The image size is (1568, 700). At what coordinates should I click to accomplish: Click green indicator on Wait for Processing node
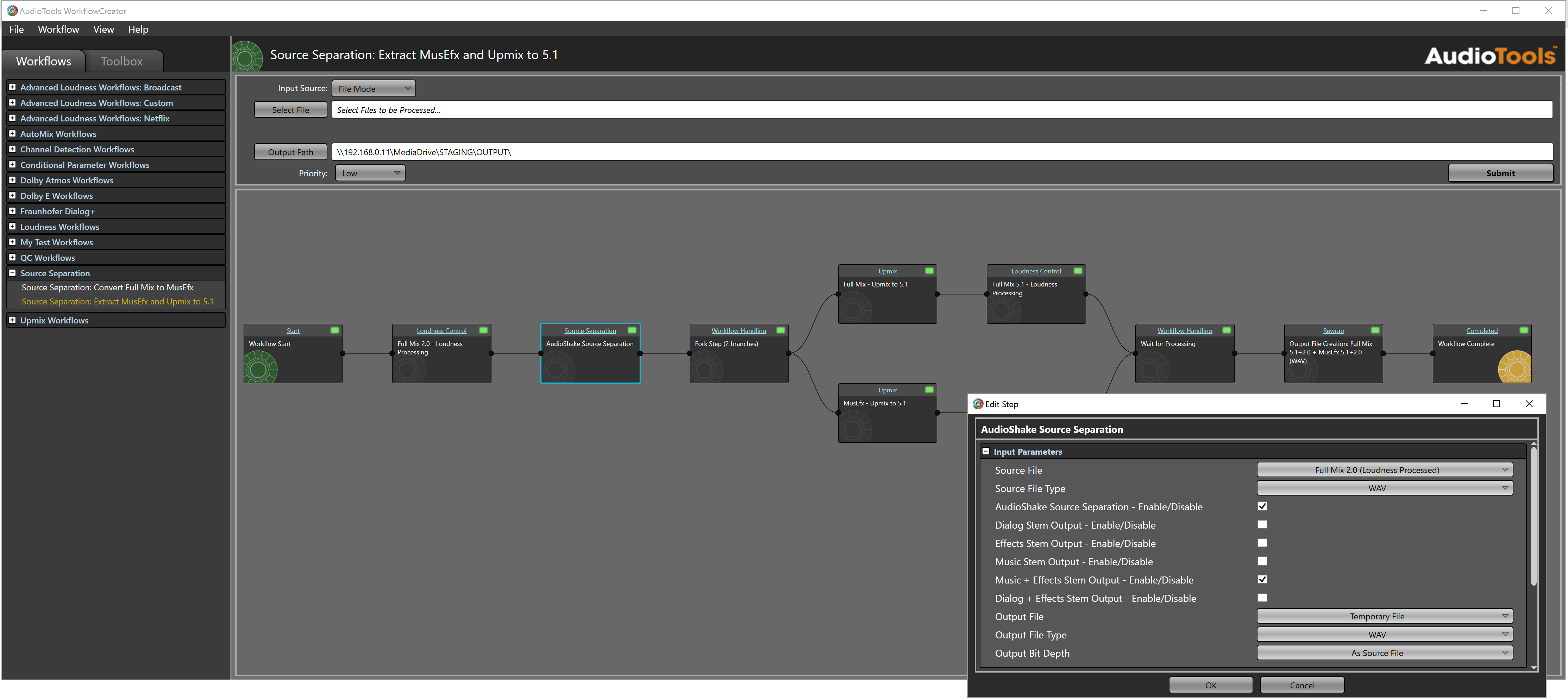pos(1227,330)
